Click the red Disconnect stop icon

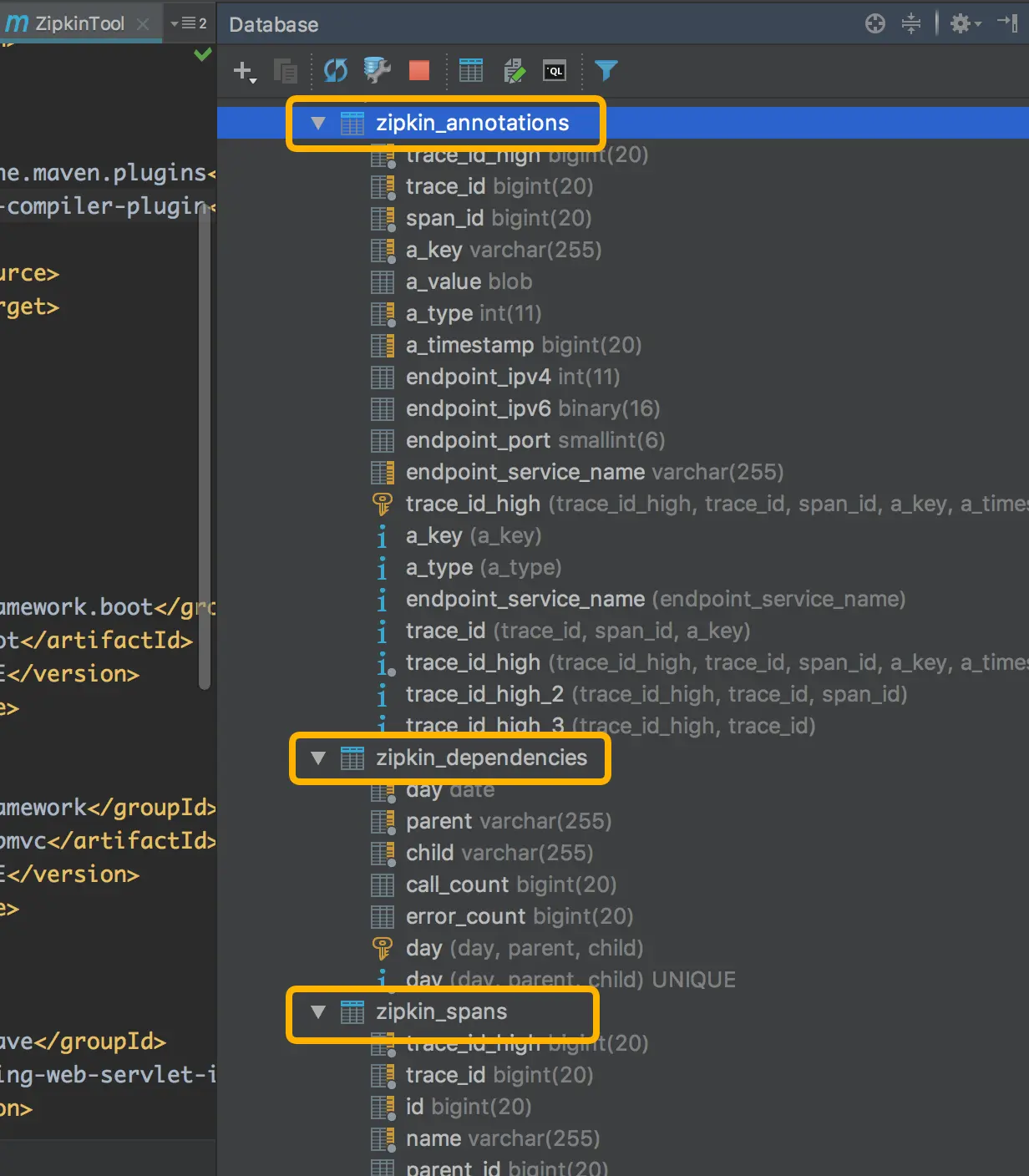pyautogui.click(x=419, y=70)
